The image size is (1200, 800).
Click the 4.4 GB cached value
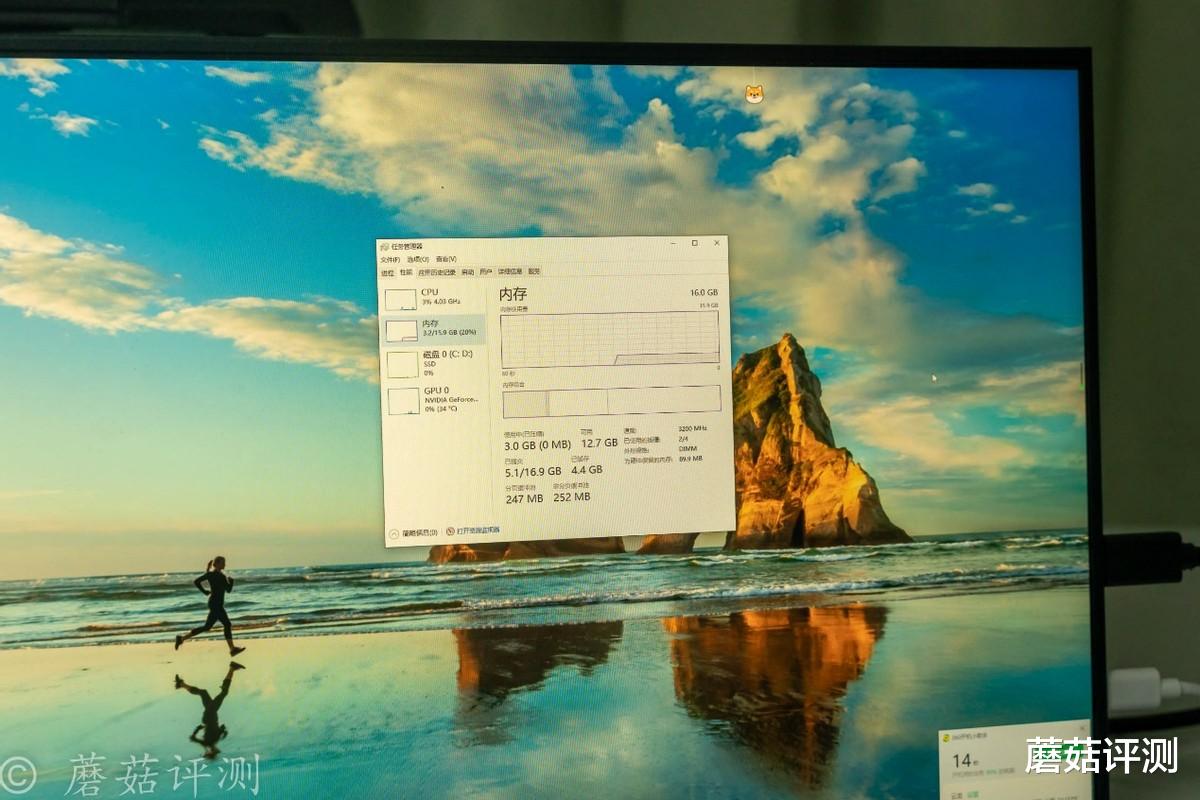pyautogui.click(x=587, y=470)
